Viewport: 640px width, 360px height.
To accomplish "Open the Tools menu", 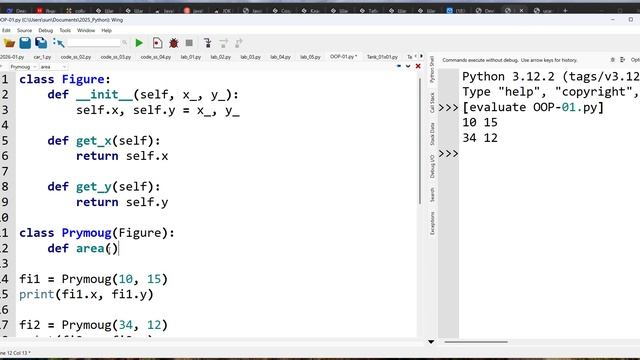I will click(x=65, y=31).
